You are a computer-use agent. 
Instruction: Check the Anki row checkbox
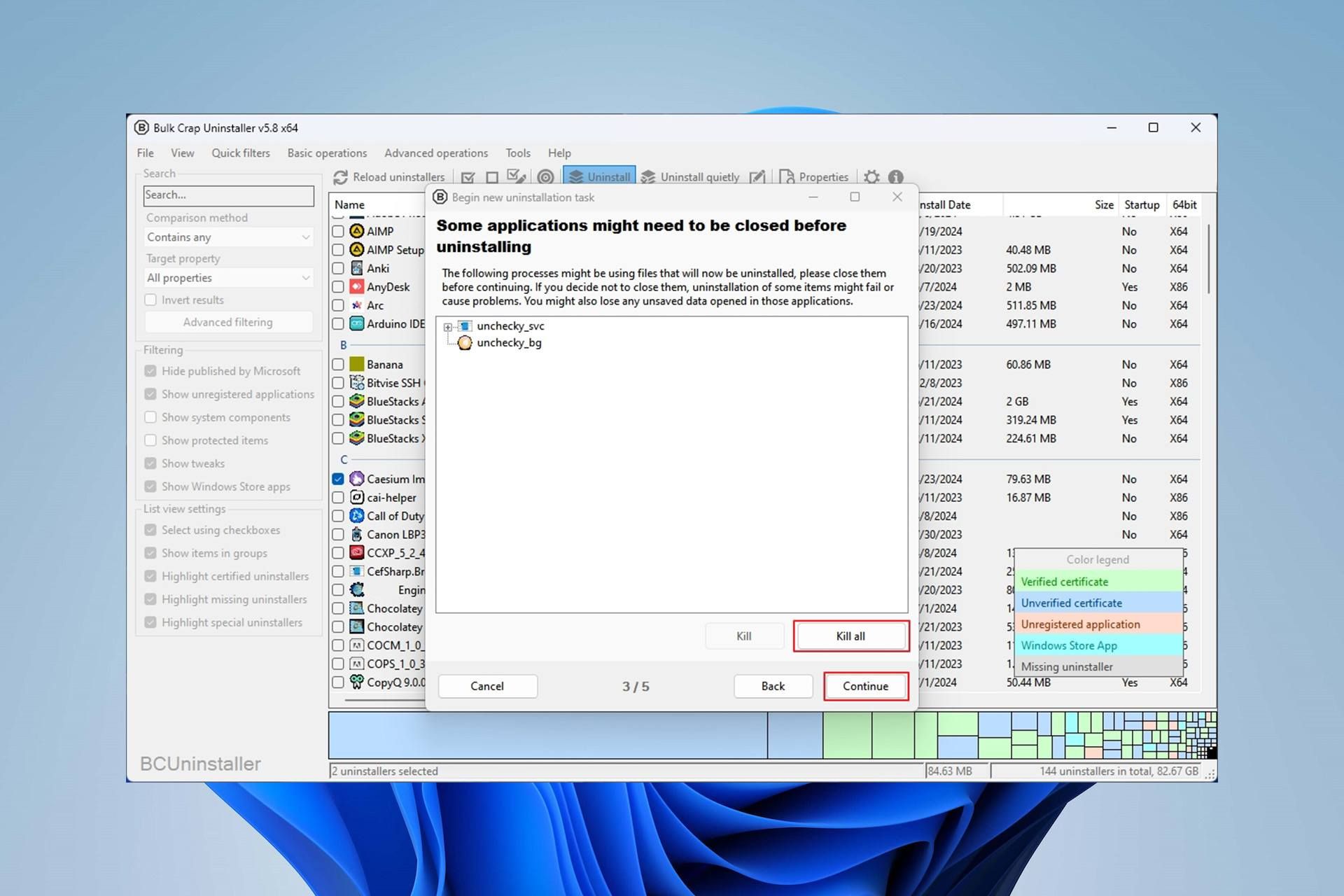338,268
